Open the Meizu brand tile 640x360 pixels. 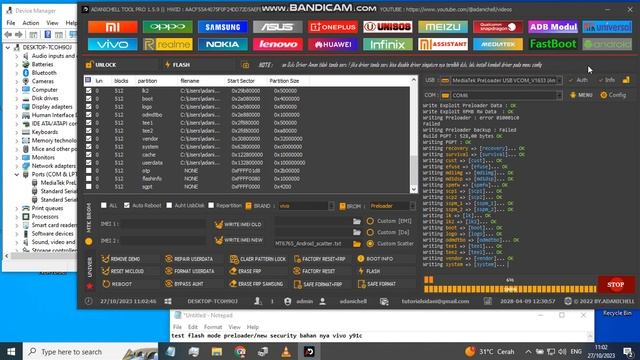point(443,27)
